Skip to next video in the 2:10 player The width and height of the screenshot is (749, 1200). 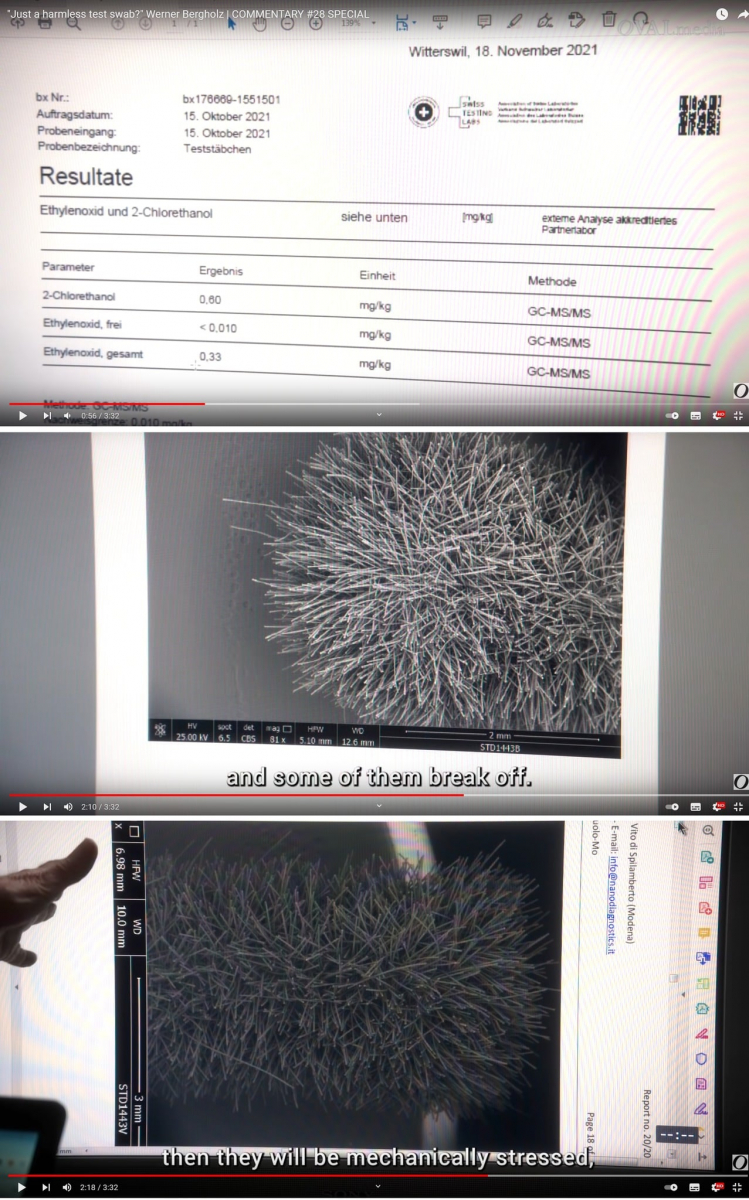point(46,806)
